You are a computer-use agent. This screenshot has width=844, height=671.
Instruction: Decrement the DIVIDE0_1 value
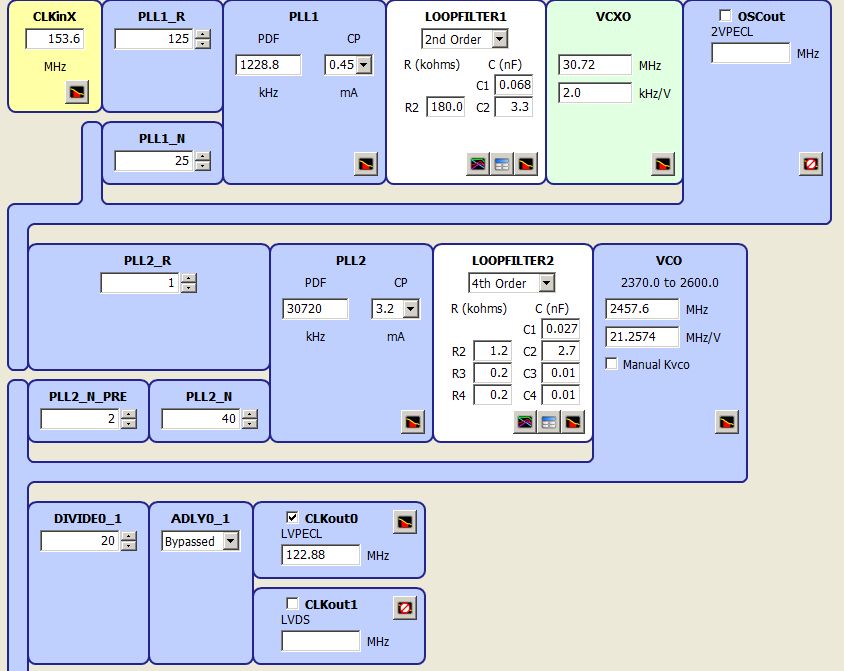[128, 545]
